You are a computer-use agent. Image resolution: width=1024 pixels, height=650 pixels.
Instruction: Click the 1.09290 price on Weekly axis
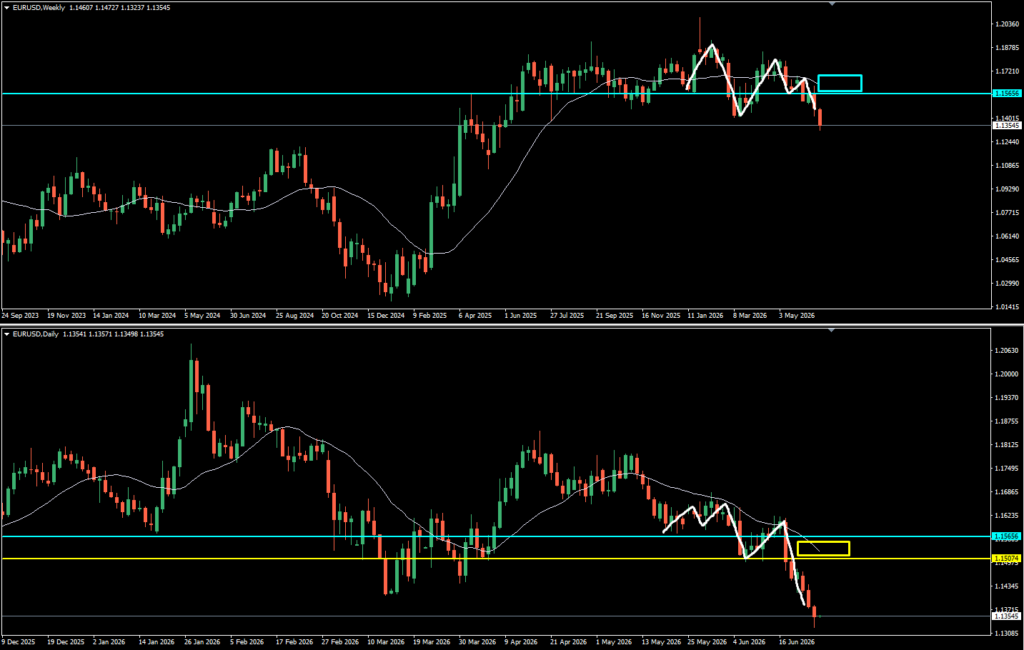(x=1007, y=189)
